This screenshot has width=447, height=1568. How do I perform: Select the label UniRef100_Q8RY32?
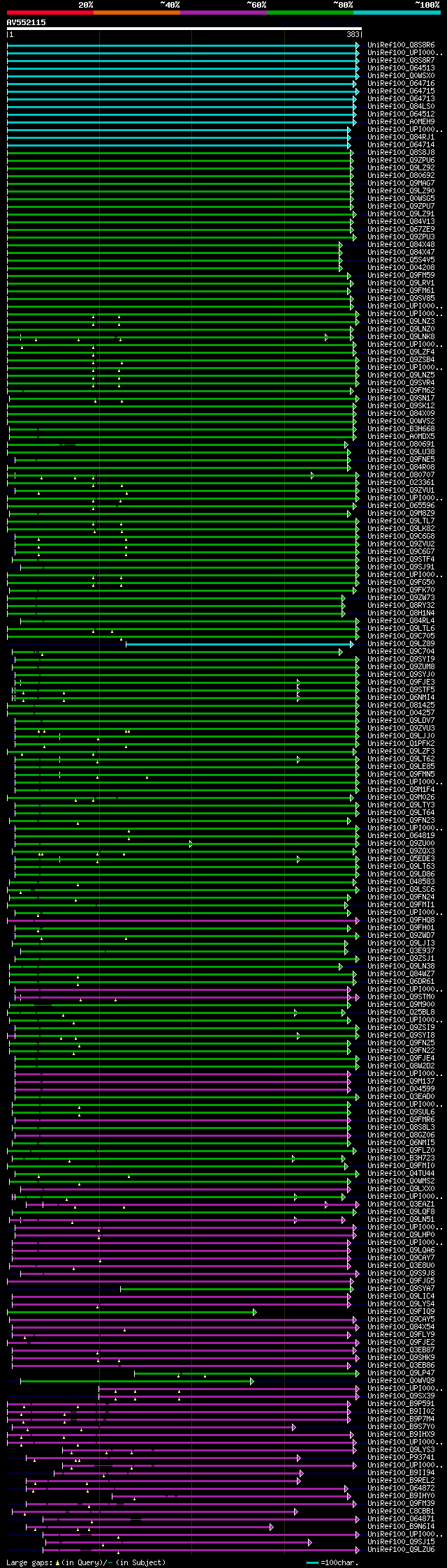[x=401, y=606]
